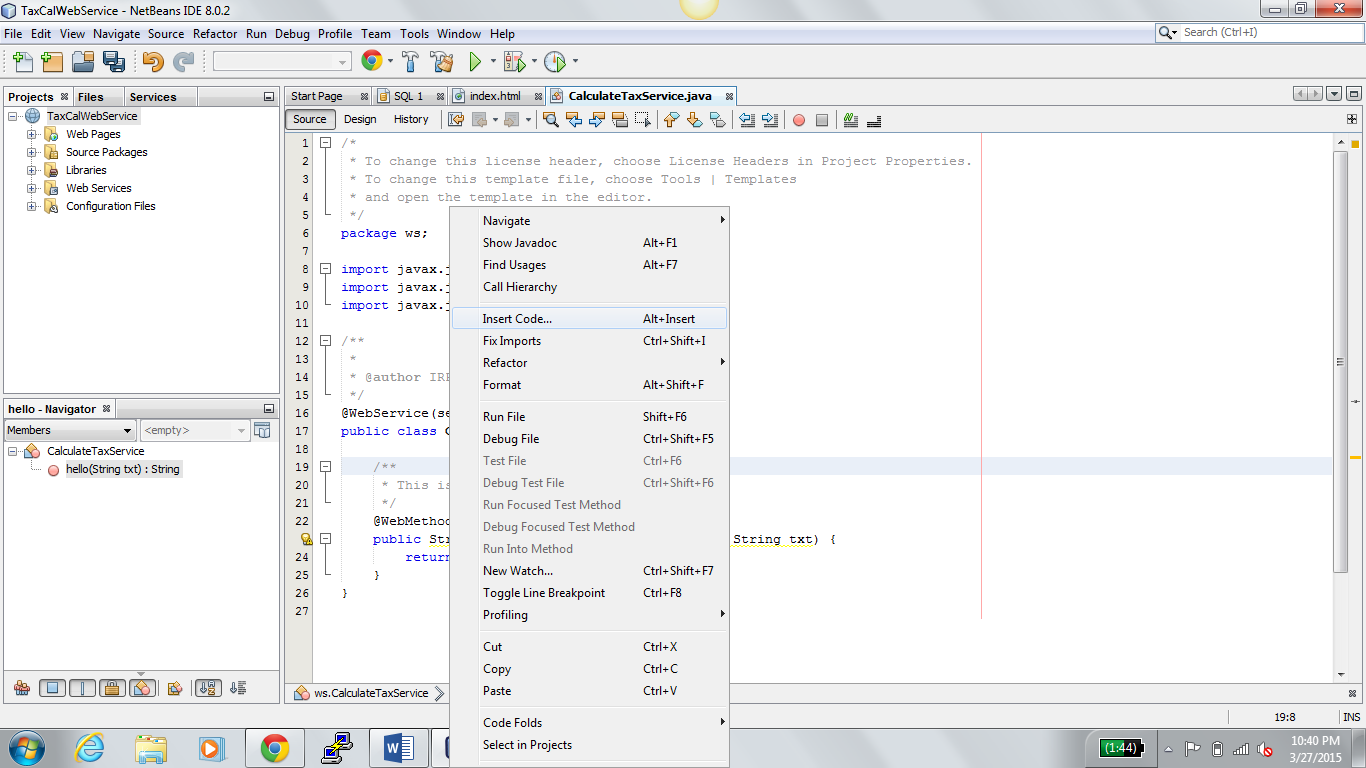Click the Chrome browser selector icon
Viewport: 1366px width, 768px height.
[x=371, y=62]
